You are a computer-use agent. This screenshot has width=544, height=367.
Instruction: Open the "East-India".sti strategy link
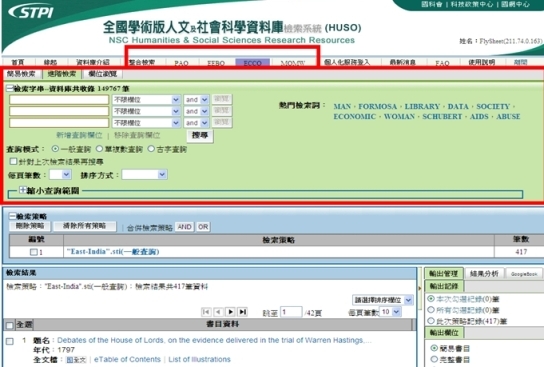click(x=113, y=252)
